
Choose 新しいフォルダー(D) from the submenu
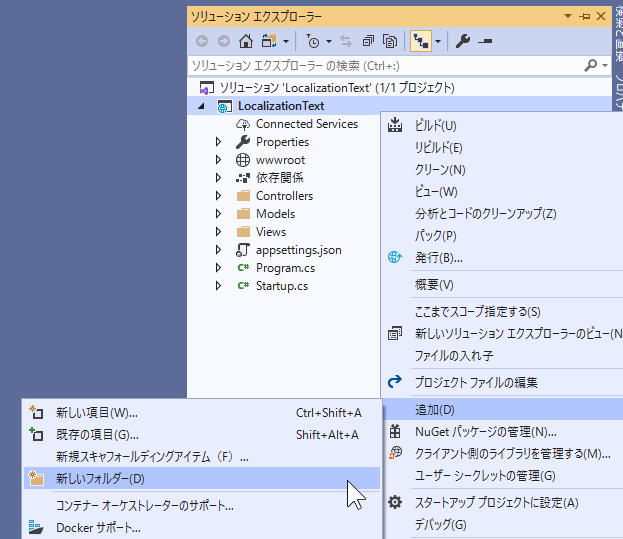[x=100, y=478]
